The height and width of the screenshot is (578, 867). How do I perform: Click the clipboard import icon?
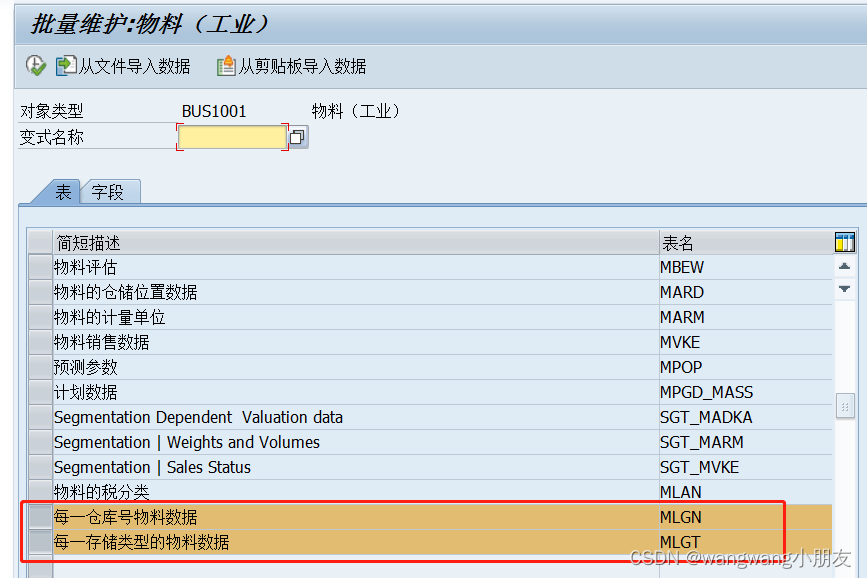(x=226, y=66)
